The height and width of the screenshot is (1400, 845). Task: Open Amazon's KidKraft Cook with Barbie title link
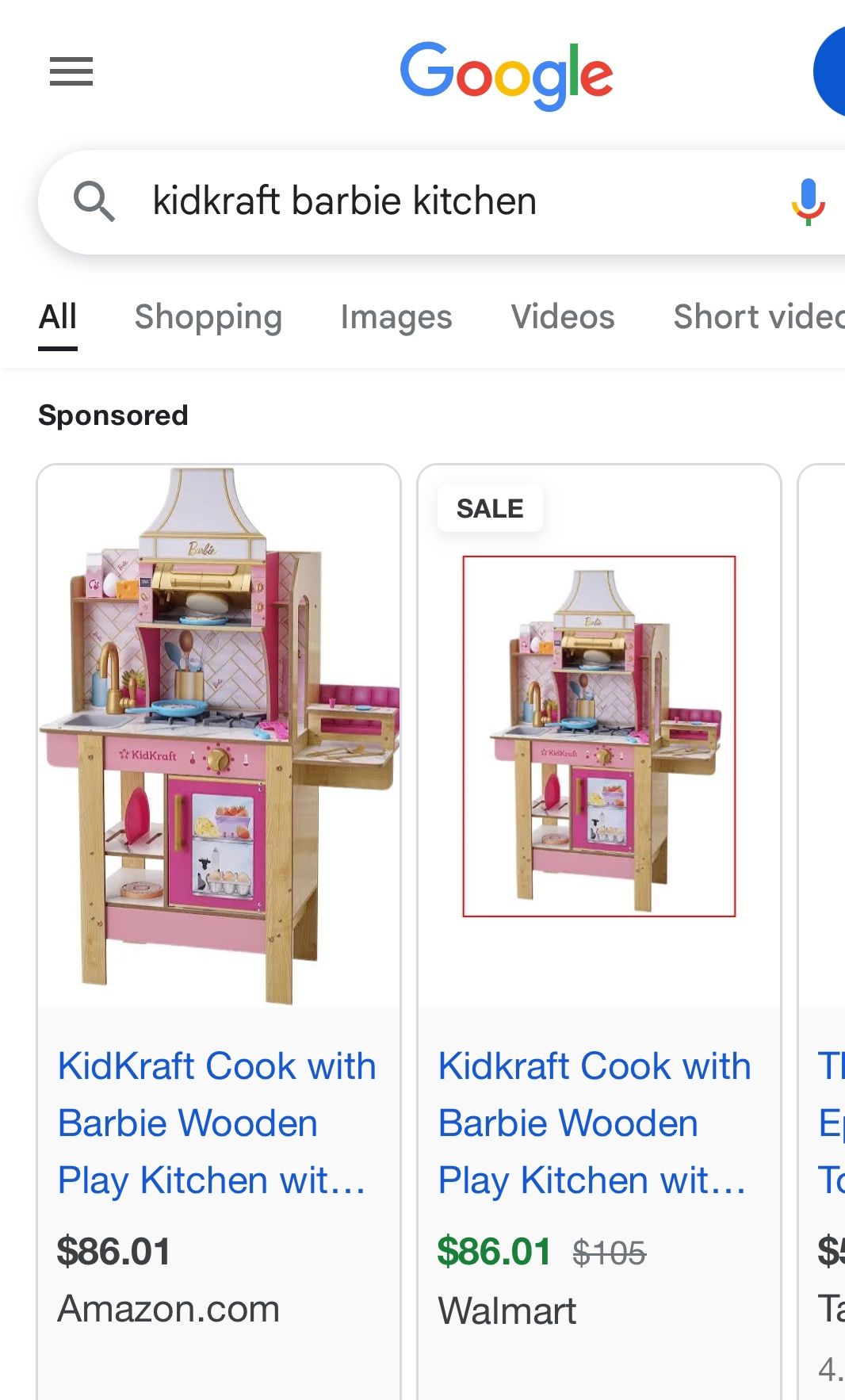pos(217,1123)
